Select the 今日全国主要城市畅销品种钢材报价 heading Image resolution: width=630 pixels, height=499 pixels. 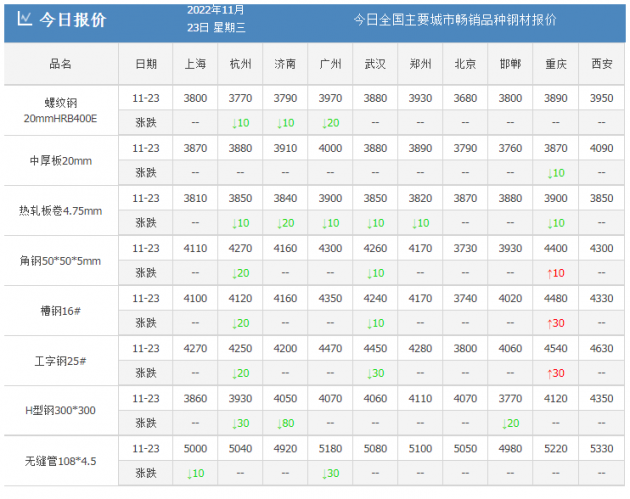click(456, 20)
